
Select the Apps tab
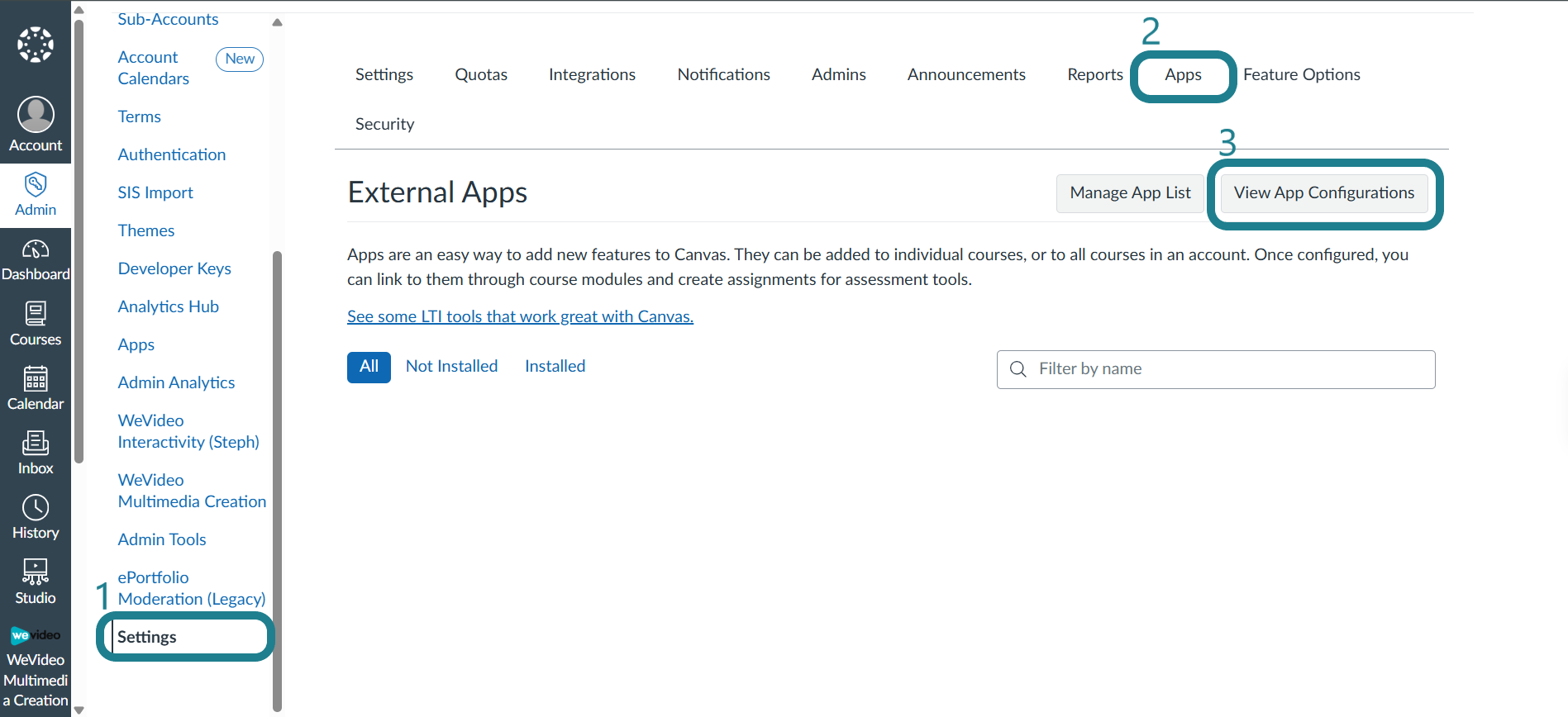1183,74
